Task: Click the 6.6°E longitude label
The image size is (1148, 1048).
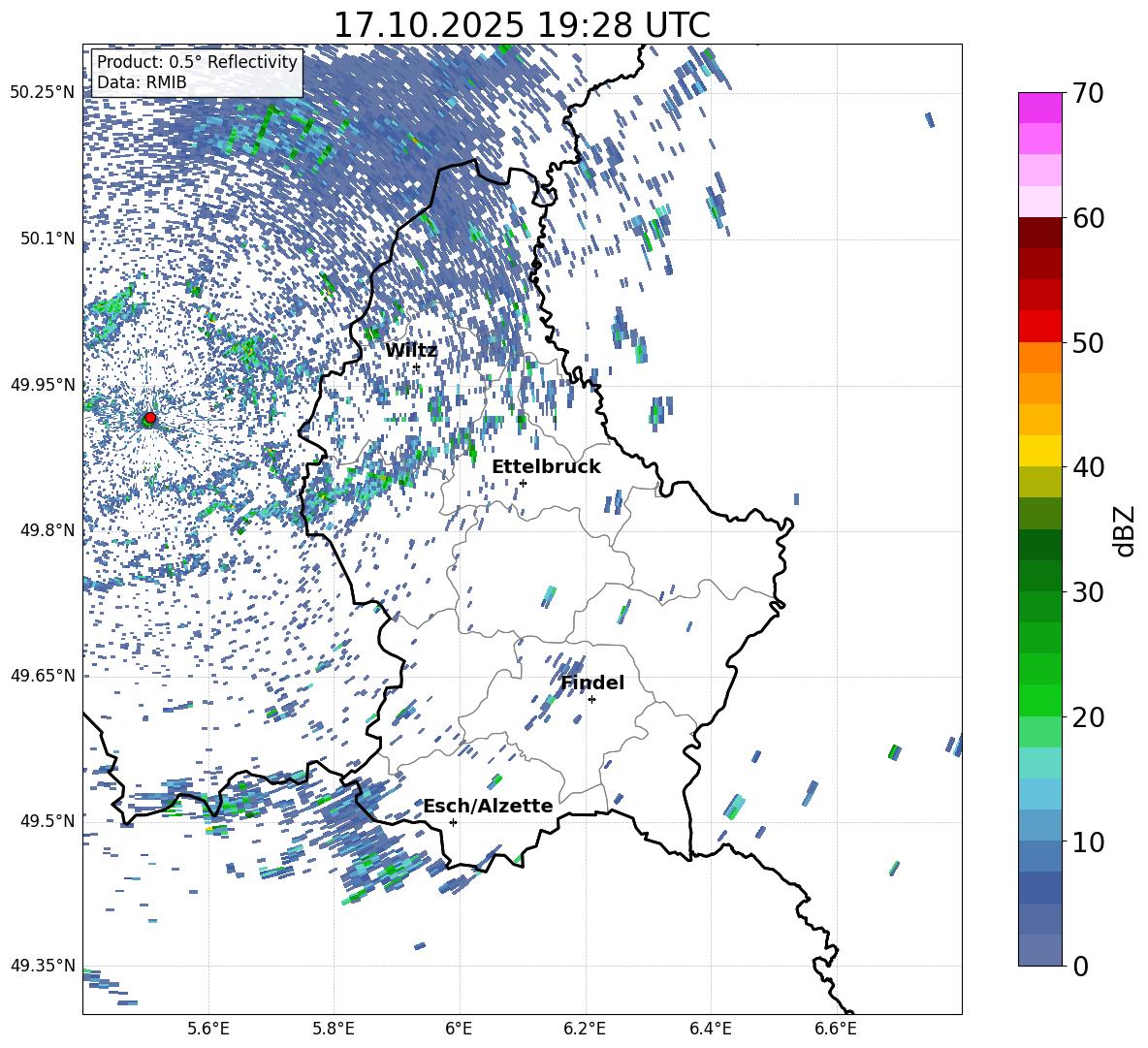Action: point(836,1029)
